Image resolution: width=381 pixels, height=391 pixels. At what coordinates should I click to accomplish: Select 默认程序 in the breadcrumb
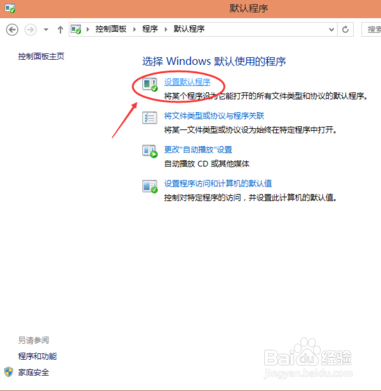(189, 29)
